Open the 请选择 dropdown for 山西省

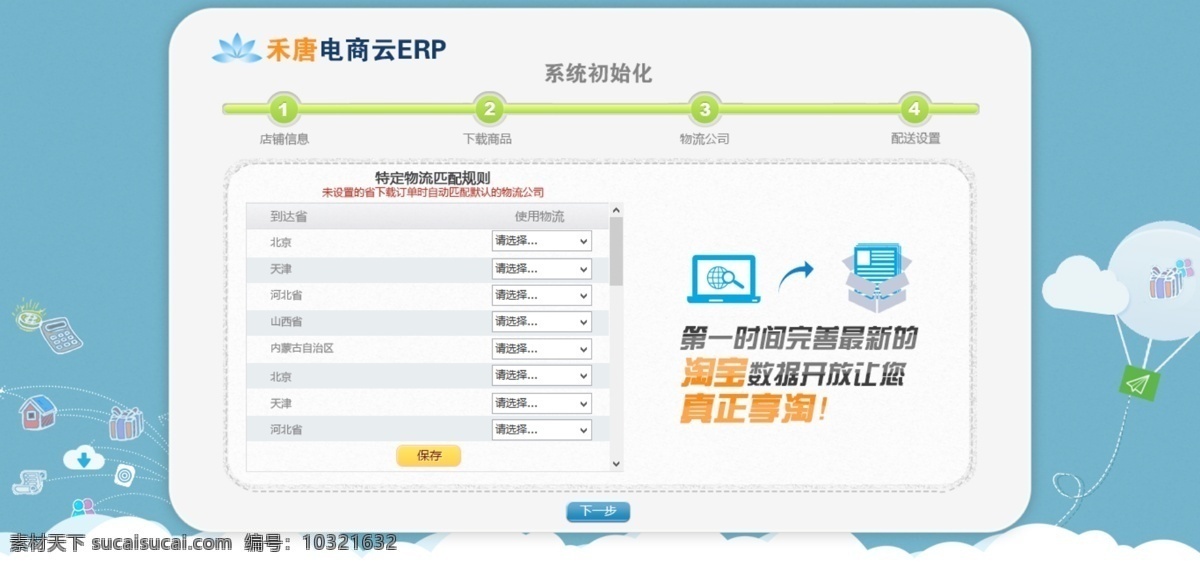click(x=541, y=322)
